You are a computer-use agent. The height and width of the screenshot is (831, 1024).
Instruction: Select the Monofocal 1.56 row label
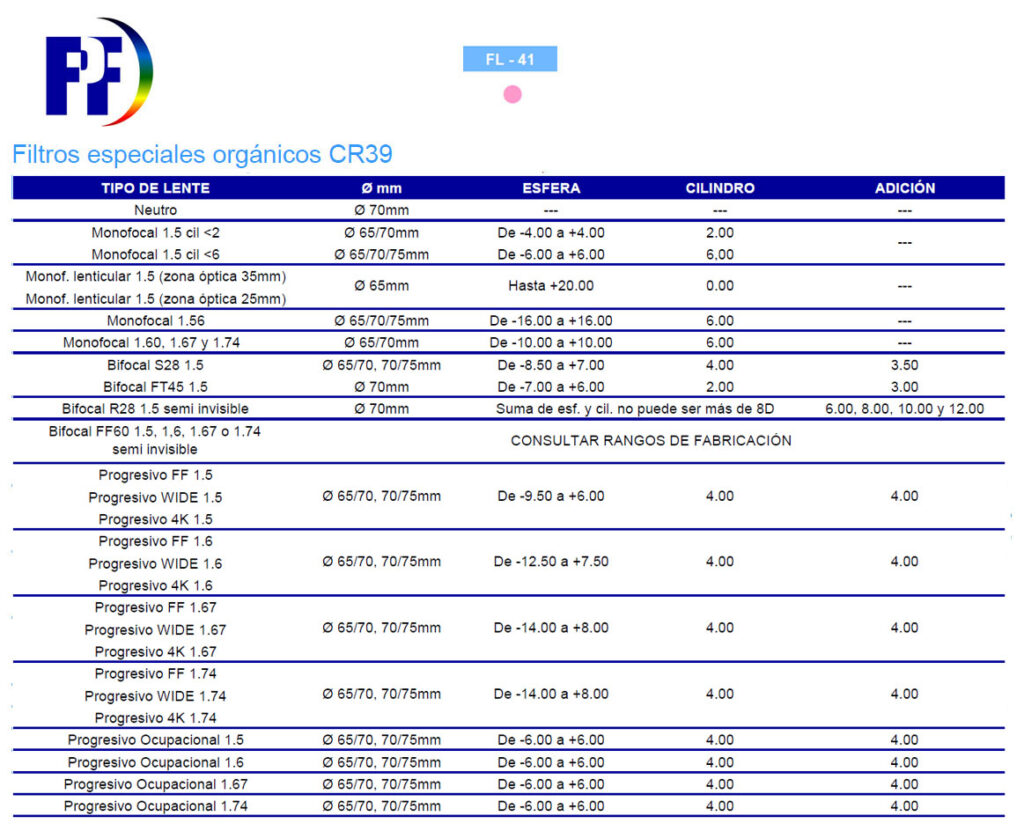point(155,321)
